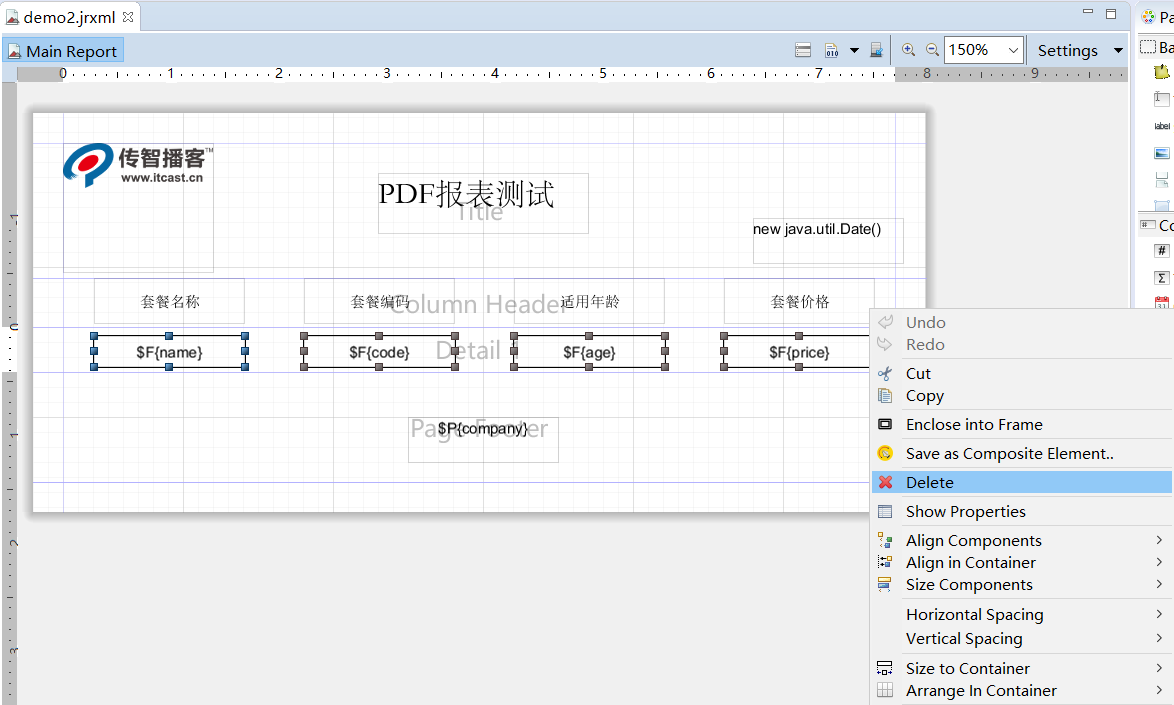
Task: Expand the Align in Container submenu
Action: click(1021, 563)
